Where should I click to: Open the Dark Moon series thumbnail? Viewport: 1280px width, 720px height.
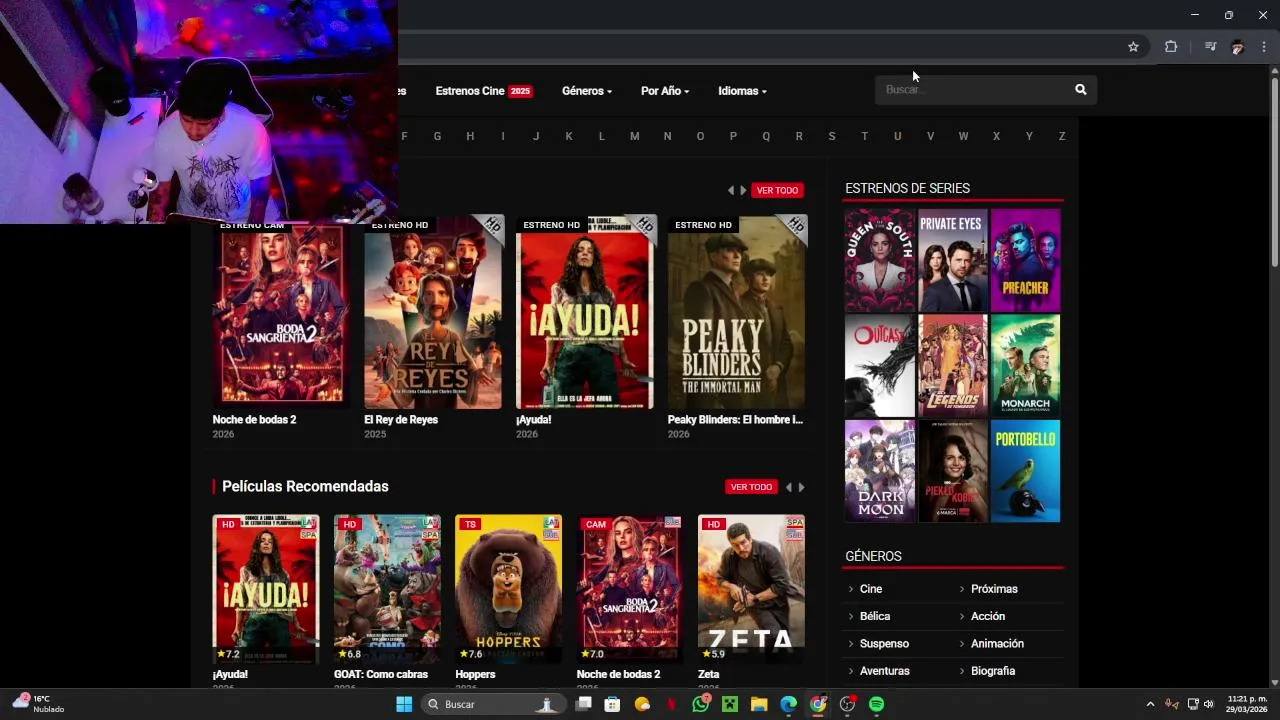(x=880, y=471)
